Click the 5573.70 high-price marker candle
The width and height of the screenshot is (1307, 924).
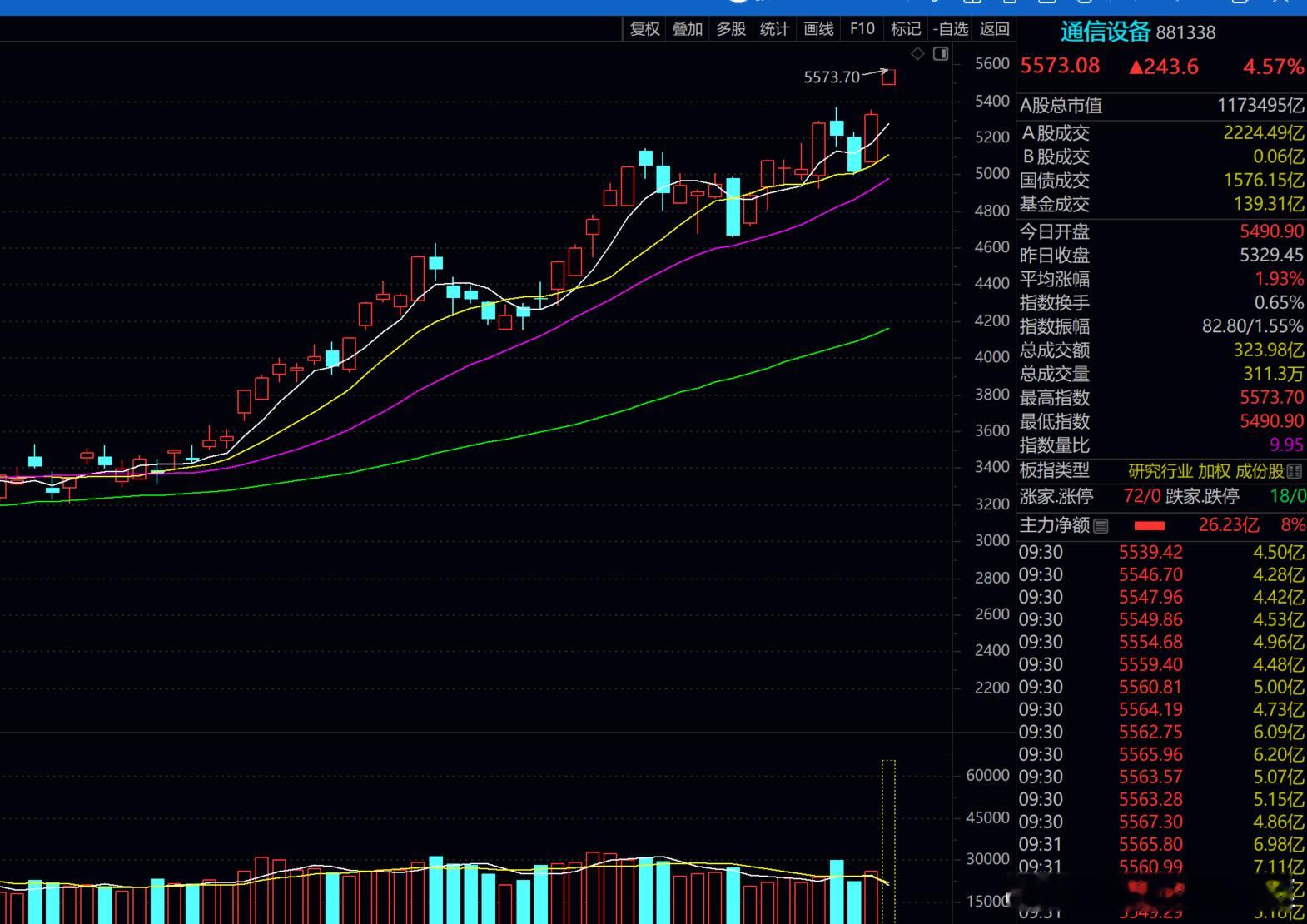pyautogui.click(x=889, y=77)
